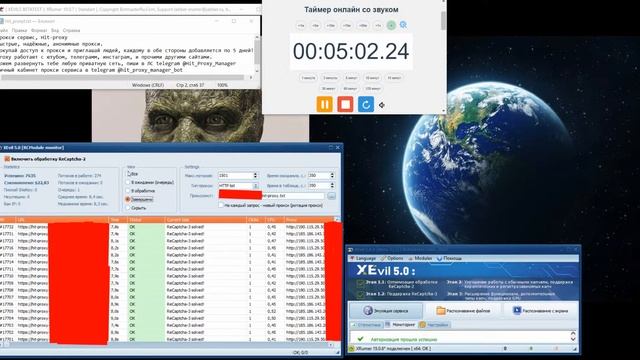
Task: Open the blue magnifier icon in timer
Action: (403, 25)
